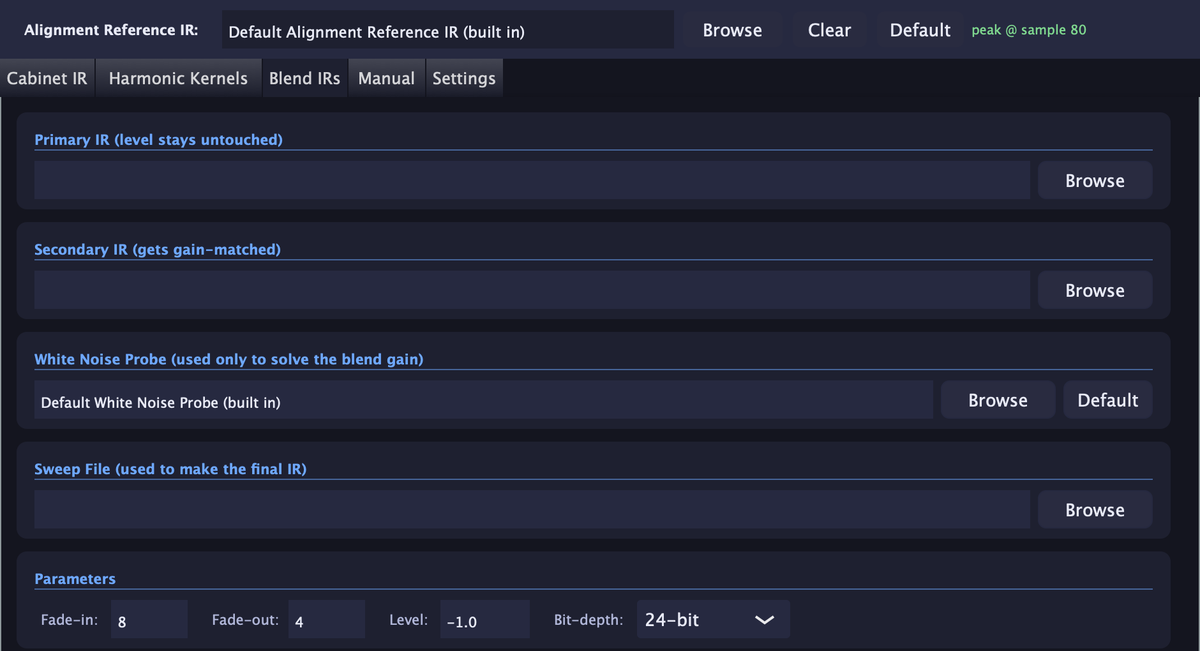Click the Alignment Reference IR path field
This screenshot has width=1200, height=651.
pyautogui.click(x=447, y=30)
